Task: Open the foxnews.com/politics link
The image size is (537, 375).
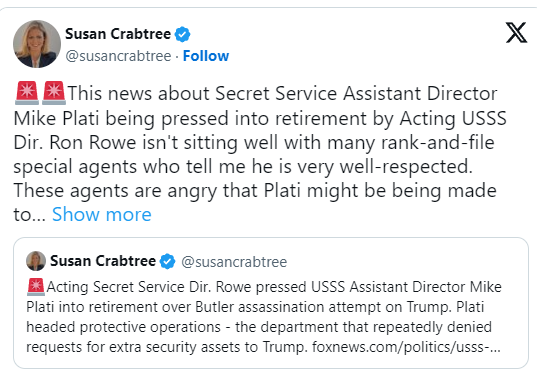Action: pos(406,347)
